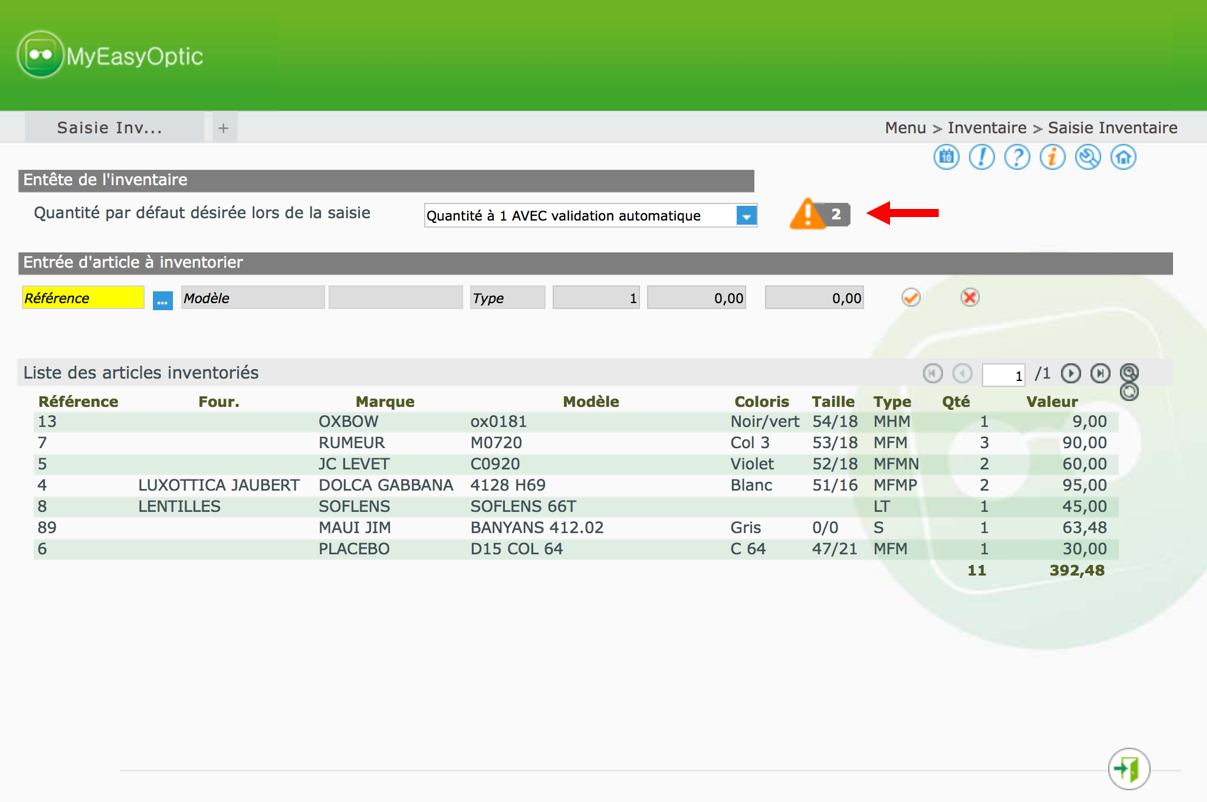Click the Modèle input field
Screen dimensions: 1207x802
pos(253,298)
